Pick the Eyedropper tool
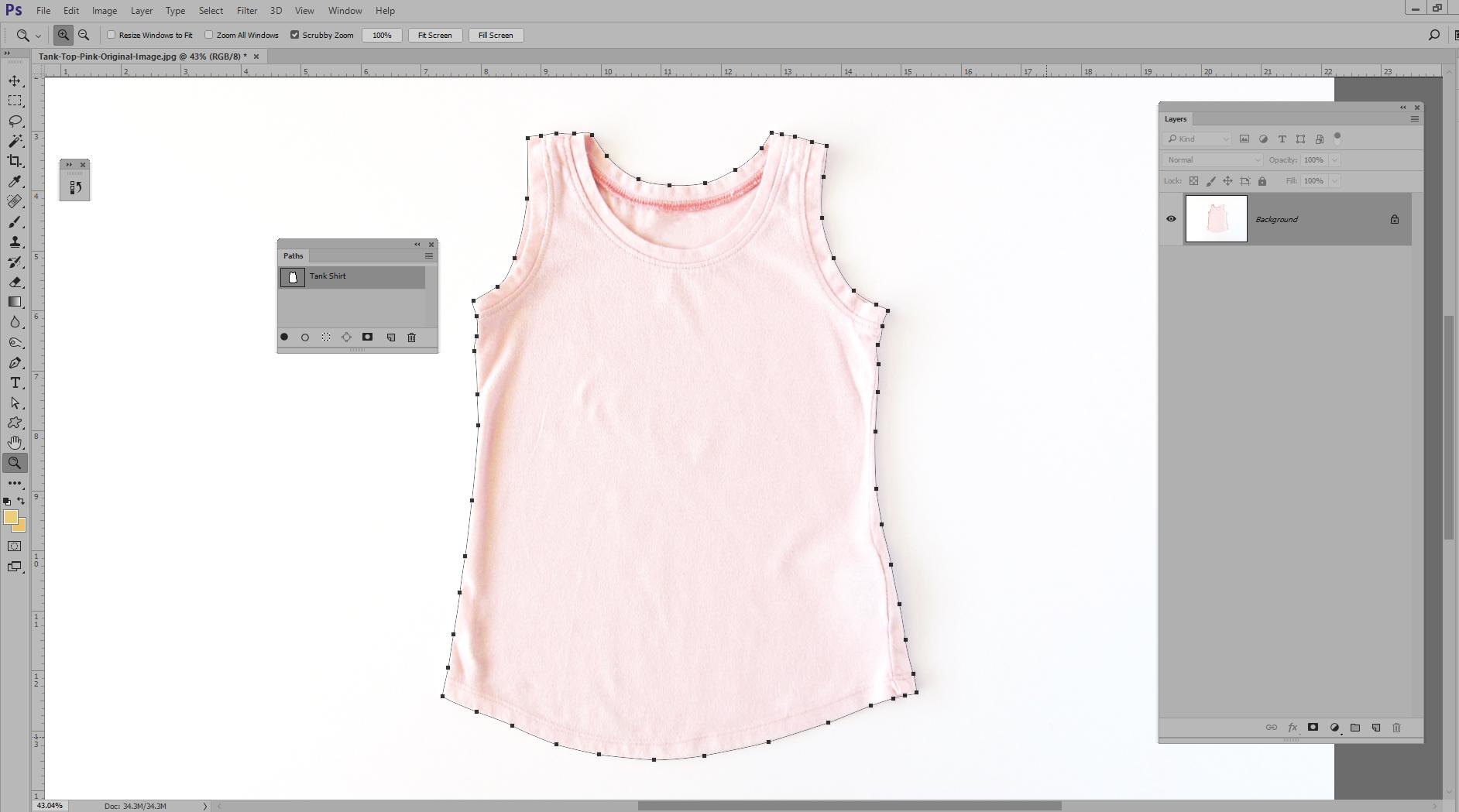The height and width of the screenshot is (812, 1459). pos(14,182)
